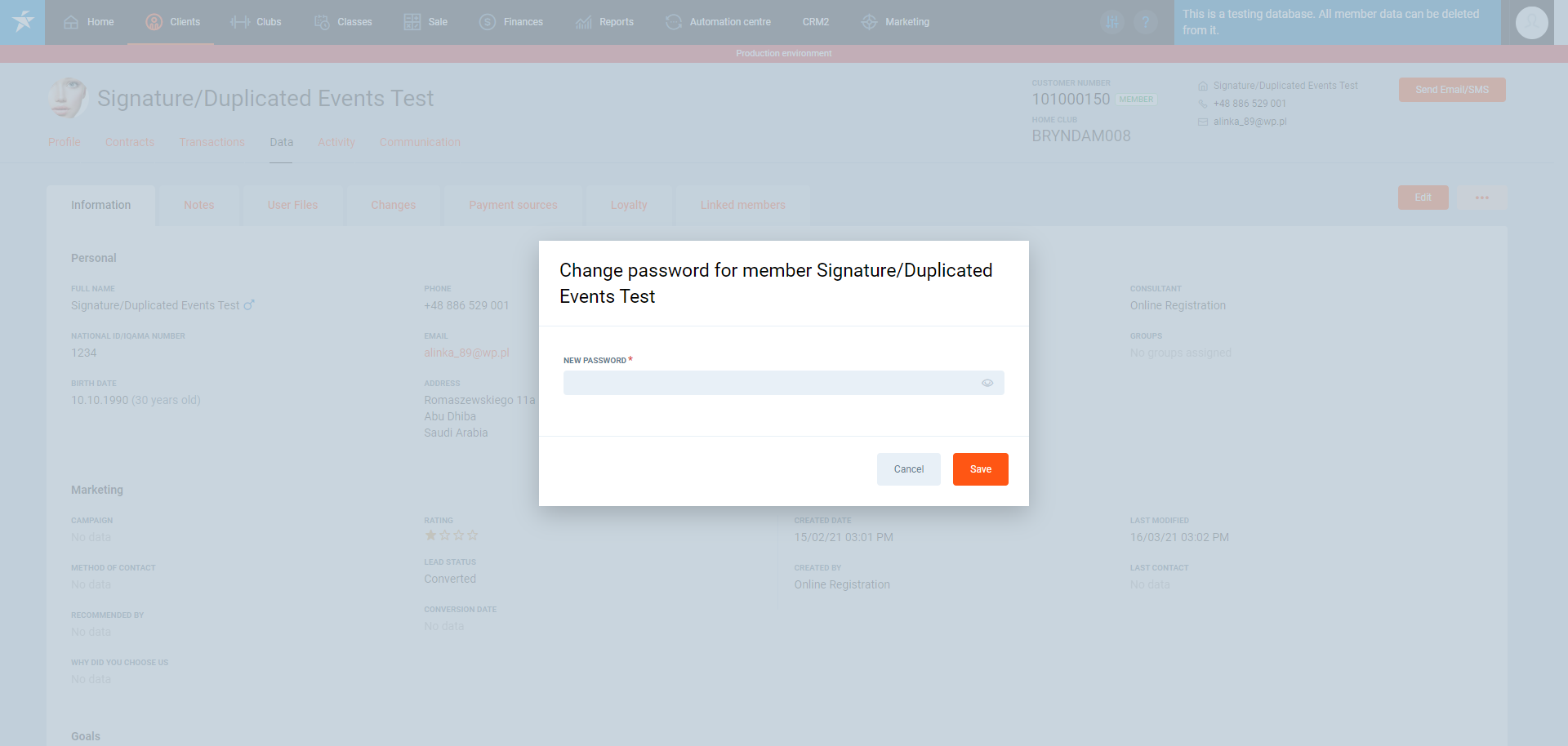Click the star logo icon
The width and height of the screenshot is (1568, 746).
[x=23, y=22]
